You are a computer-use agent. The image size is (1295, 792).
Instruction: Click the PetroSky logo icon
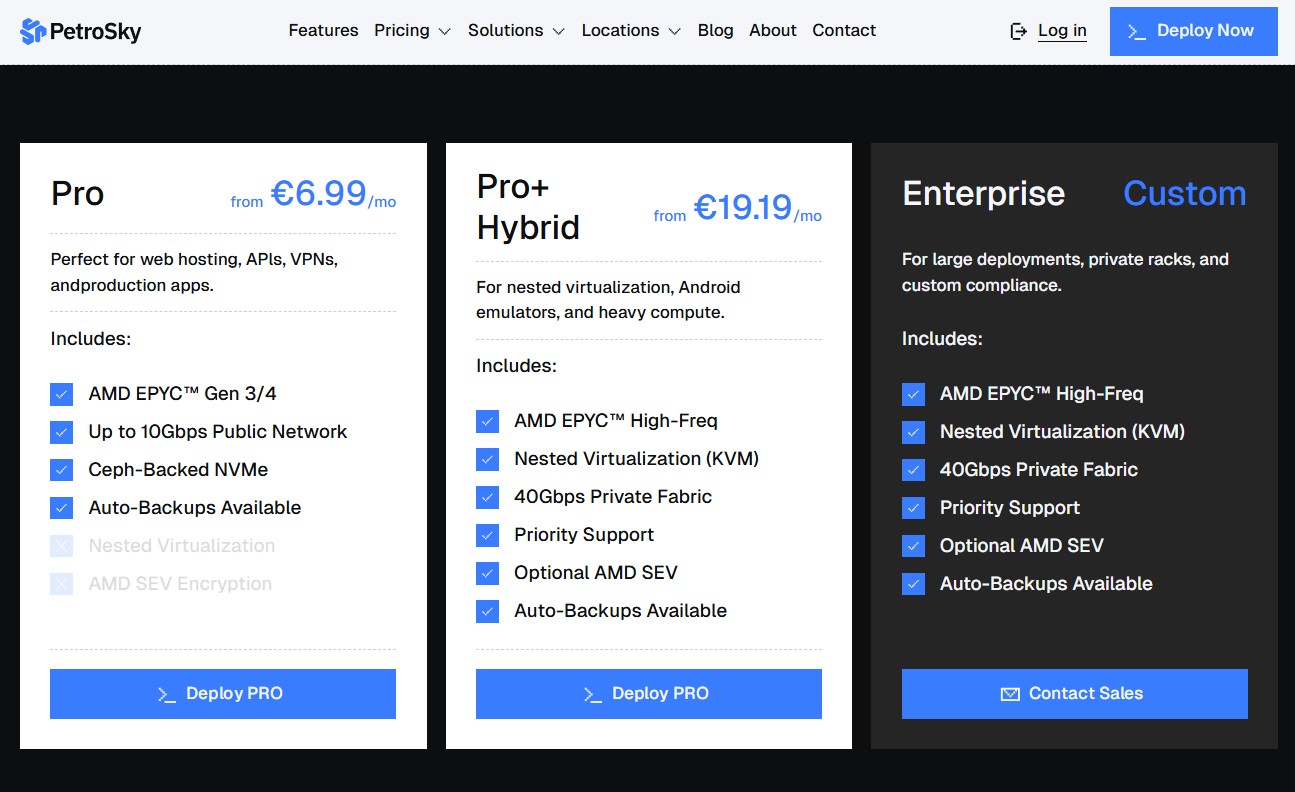[33, 31]
